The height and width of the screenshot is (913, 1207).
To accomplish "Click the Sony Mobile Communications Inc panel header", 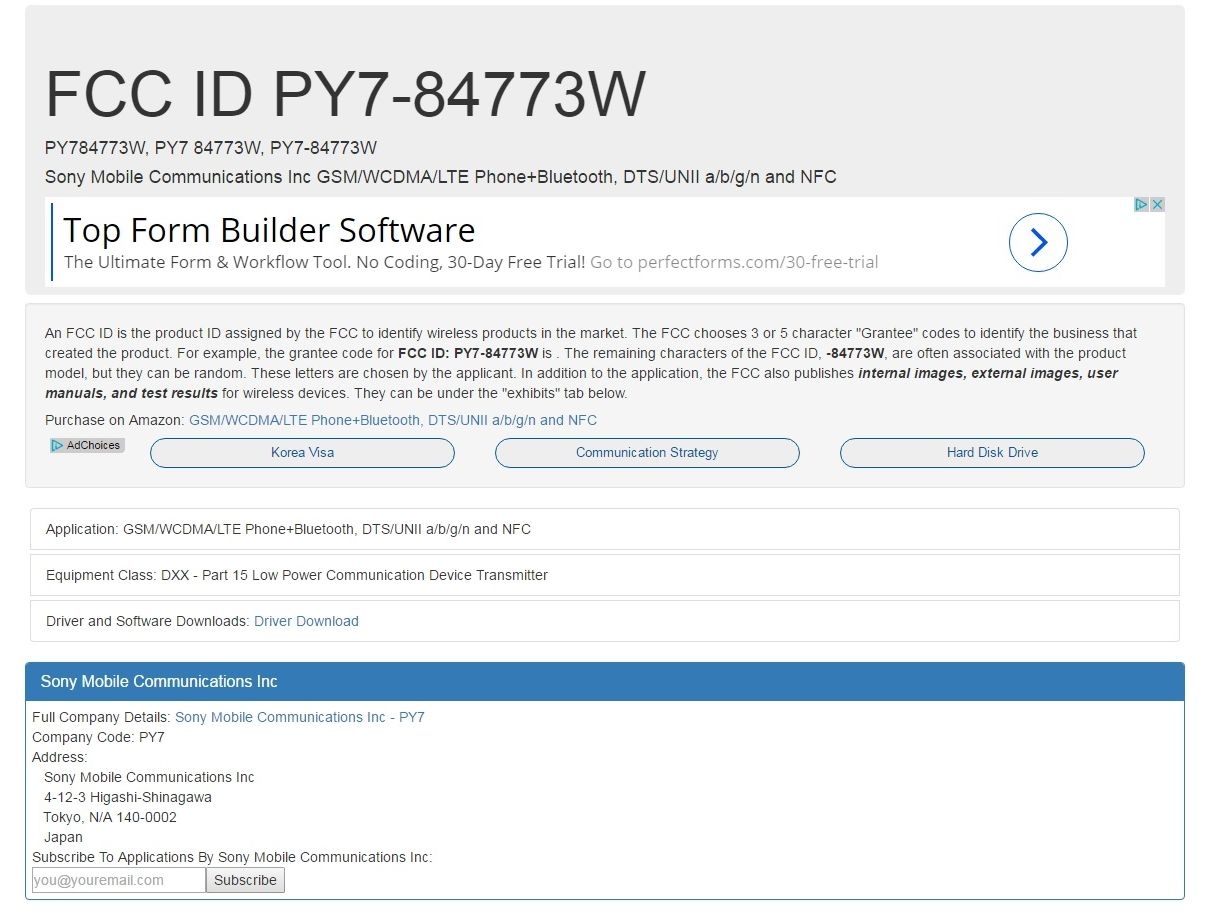I will click(x=605, y=681).
